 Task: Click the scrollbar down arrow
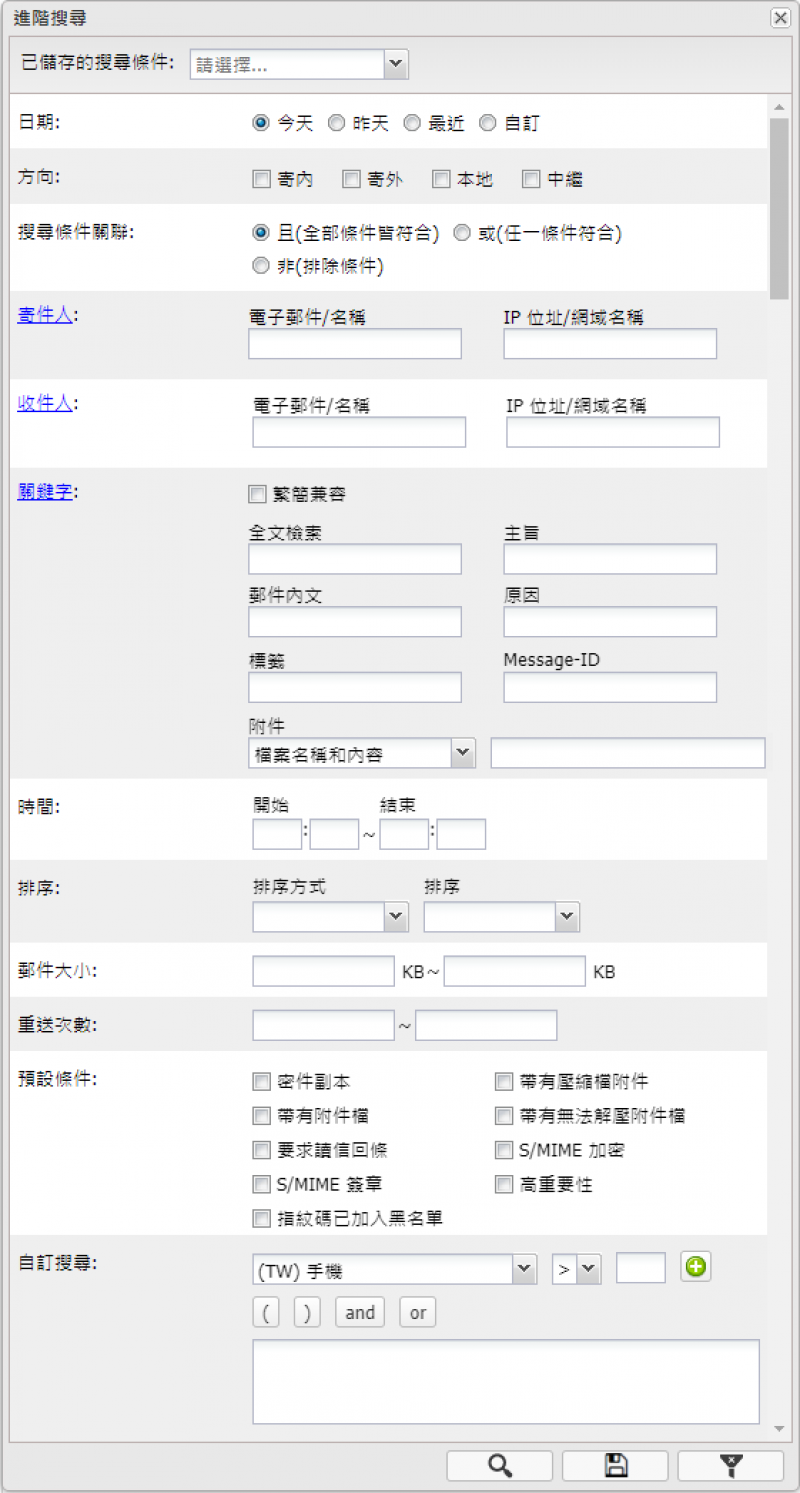[x=778, y=1429]
